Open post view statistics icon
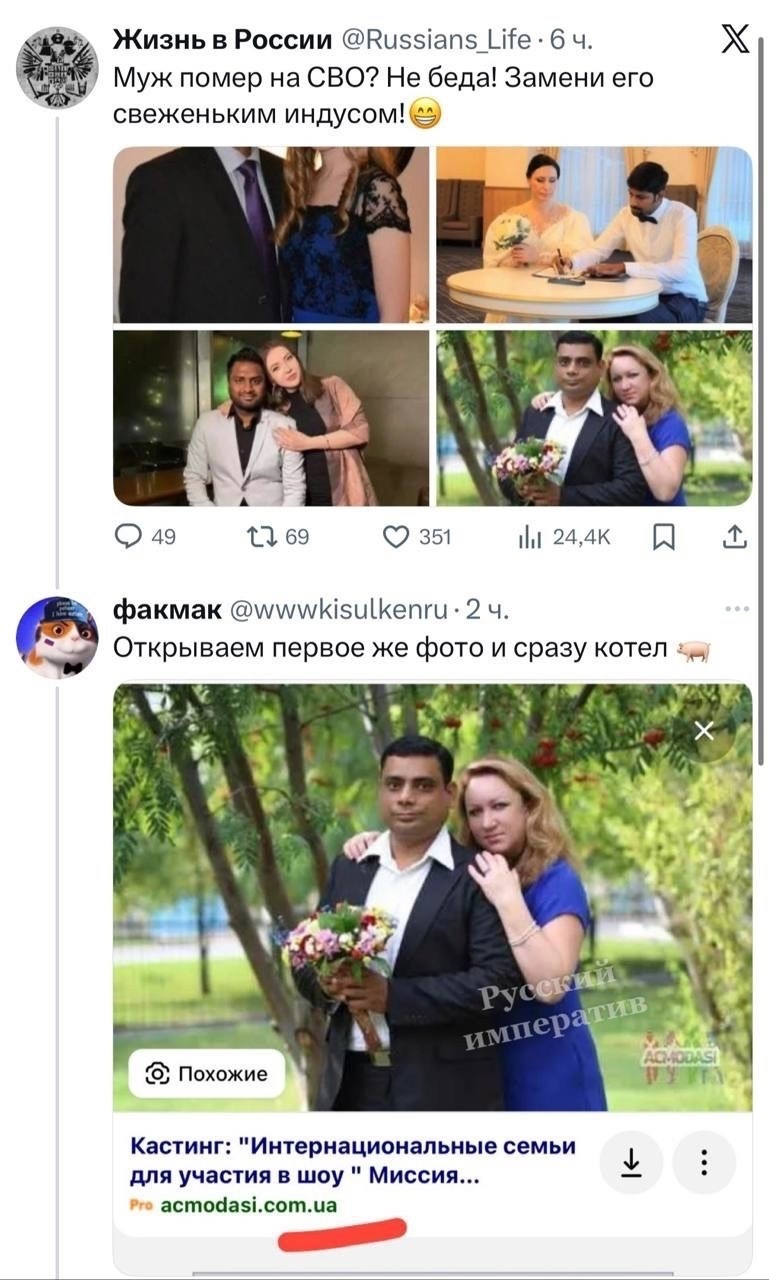 (x=530, y=537)
